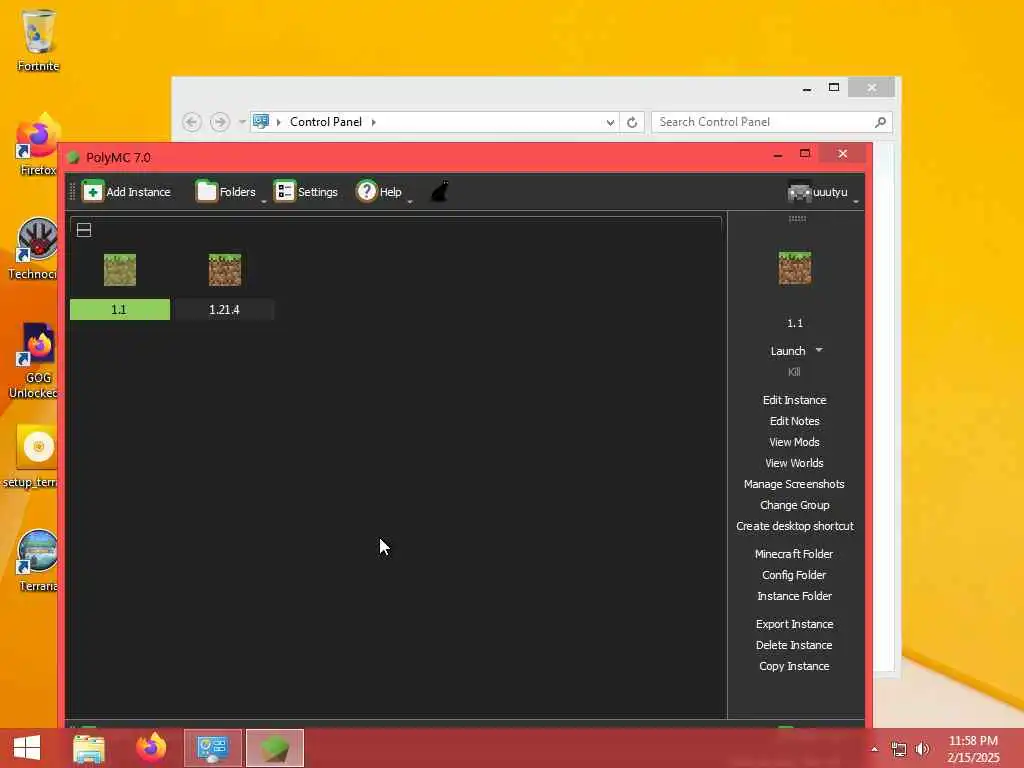Open PolyMC Settings
The width and height of the screenshot is (1024, 768).
tap(306, 192)
